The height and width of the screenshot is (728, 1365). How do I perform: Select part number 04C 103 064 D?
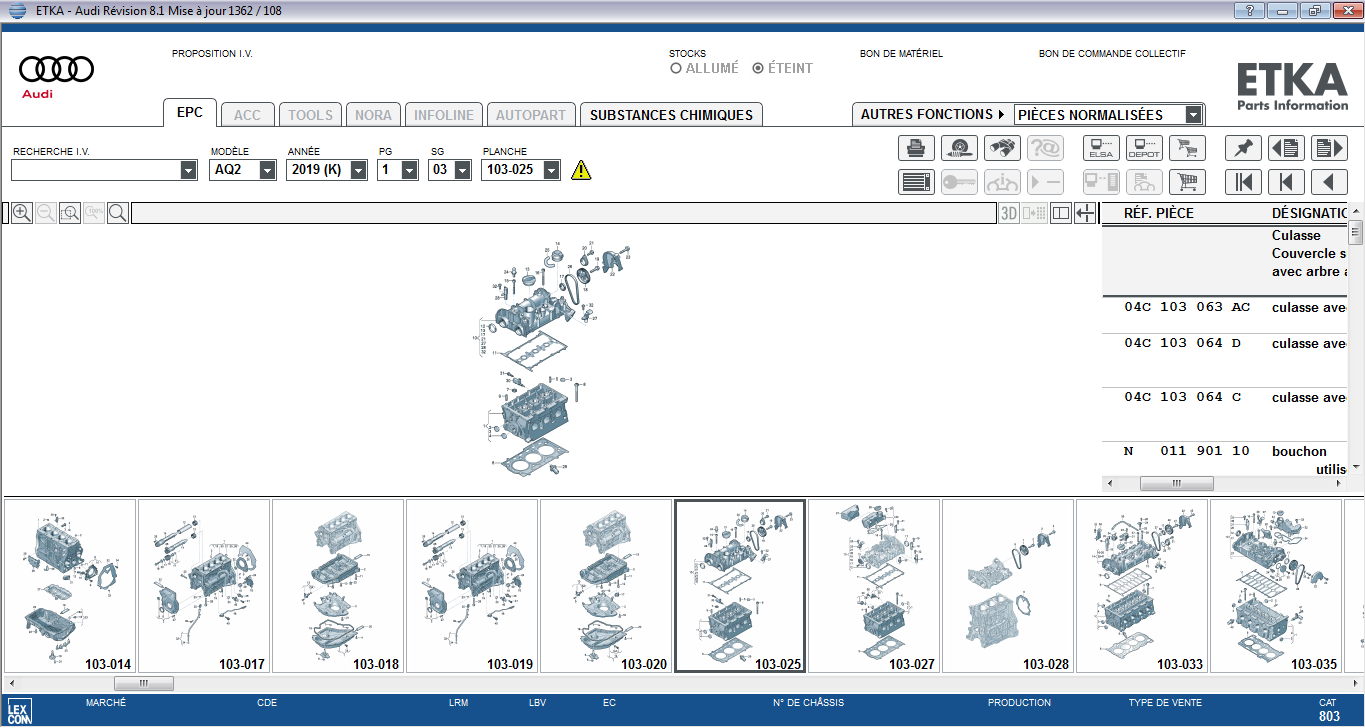point(1183,343)
